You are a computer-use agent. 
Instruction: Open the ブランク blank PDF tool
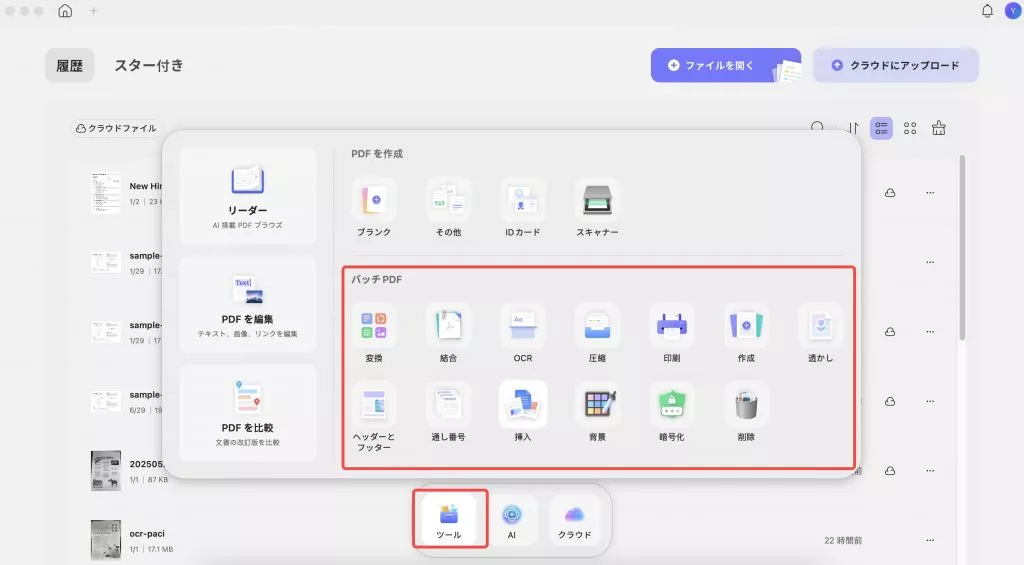374,208
